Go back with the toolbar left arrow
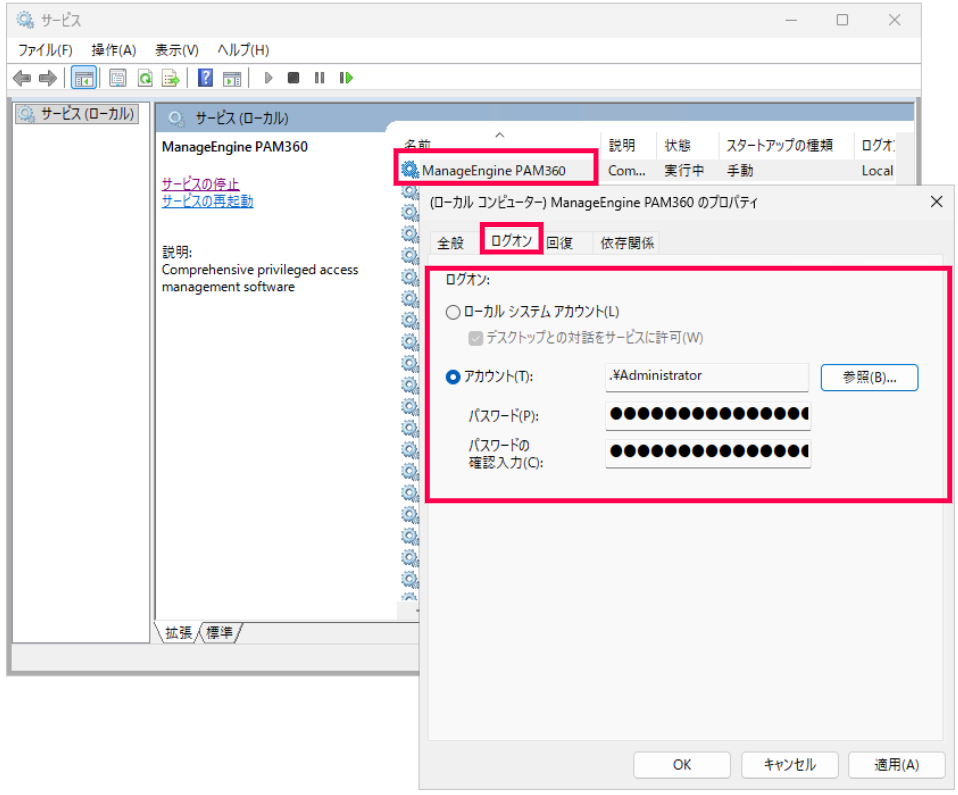Screen dimensions: 958x795 point(22,78)
